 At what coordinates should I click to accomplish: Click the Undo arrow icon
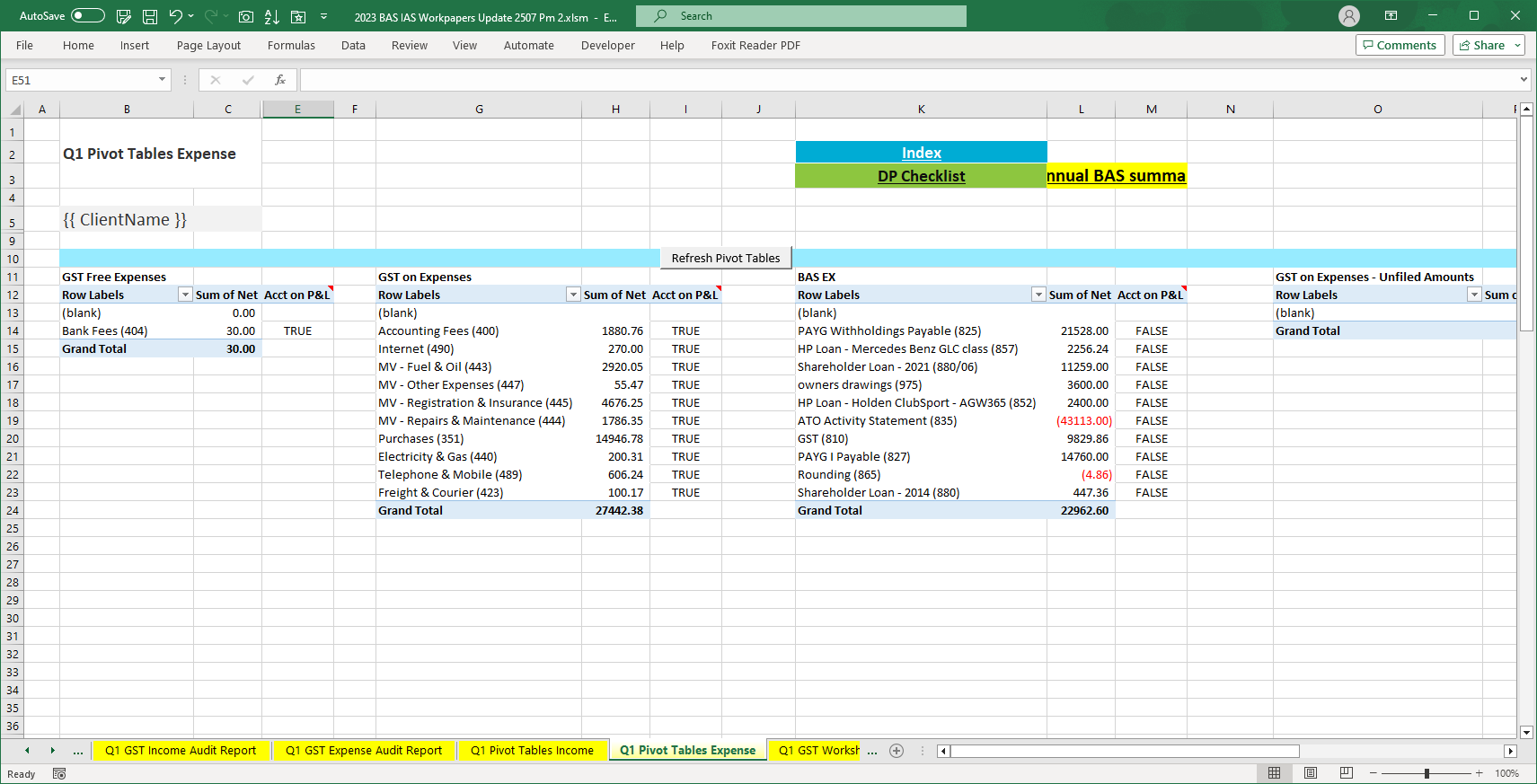point(176,16)
